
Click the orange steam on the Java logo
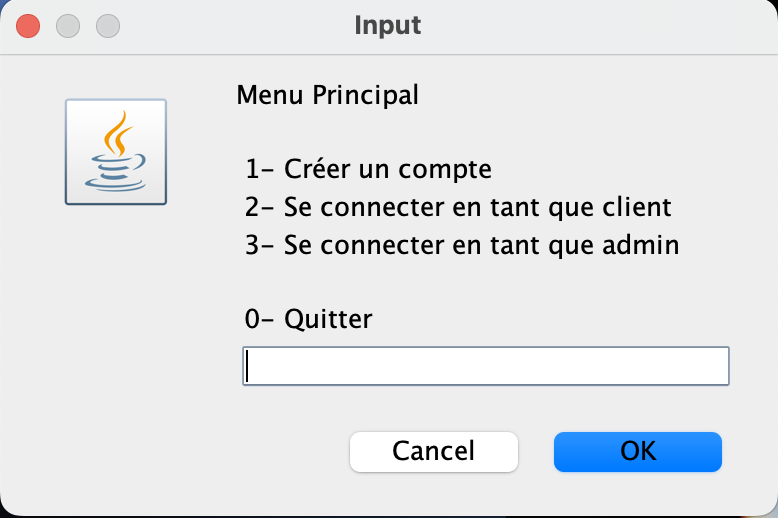pyautogui.click(x=119, y=132)
